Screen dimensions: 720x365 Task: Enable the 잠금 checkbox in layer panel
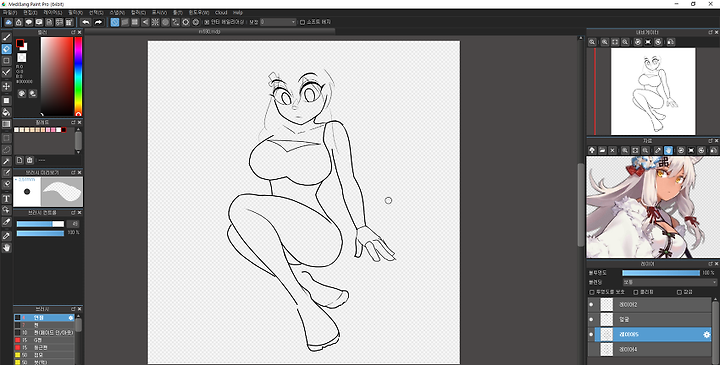coord(679,292)
